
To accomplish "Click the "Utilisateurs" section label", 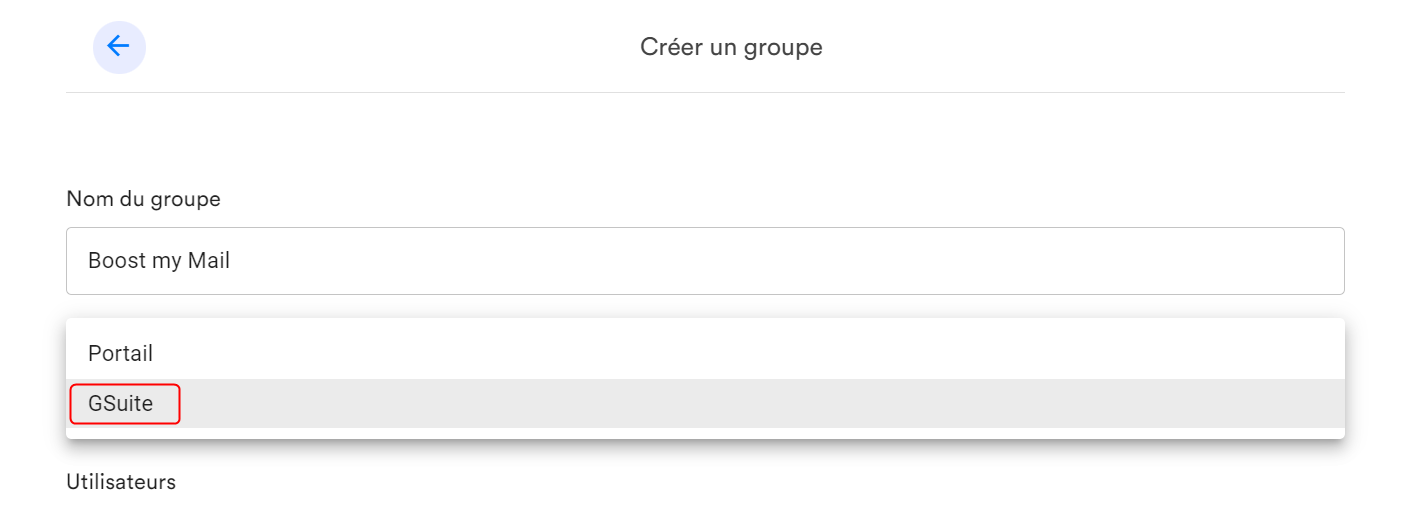I will 121,482.
